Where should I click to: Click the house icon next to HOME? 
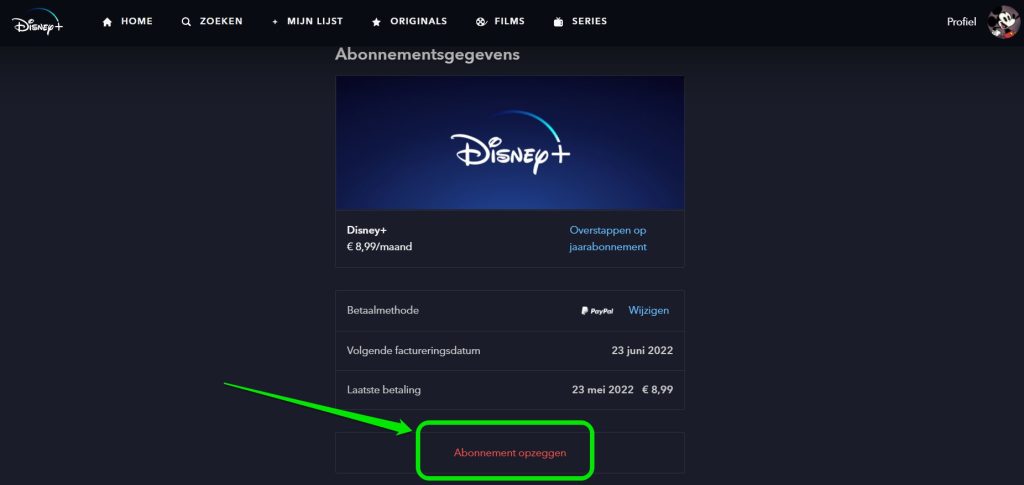click(108, 22)
